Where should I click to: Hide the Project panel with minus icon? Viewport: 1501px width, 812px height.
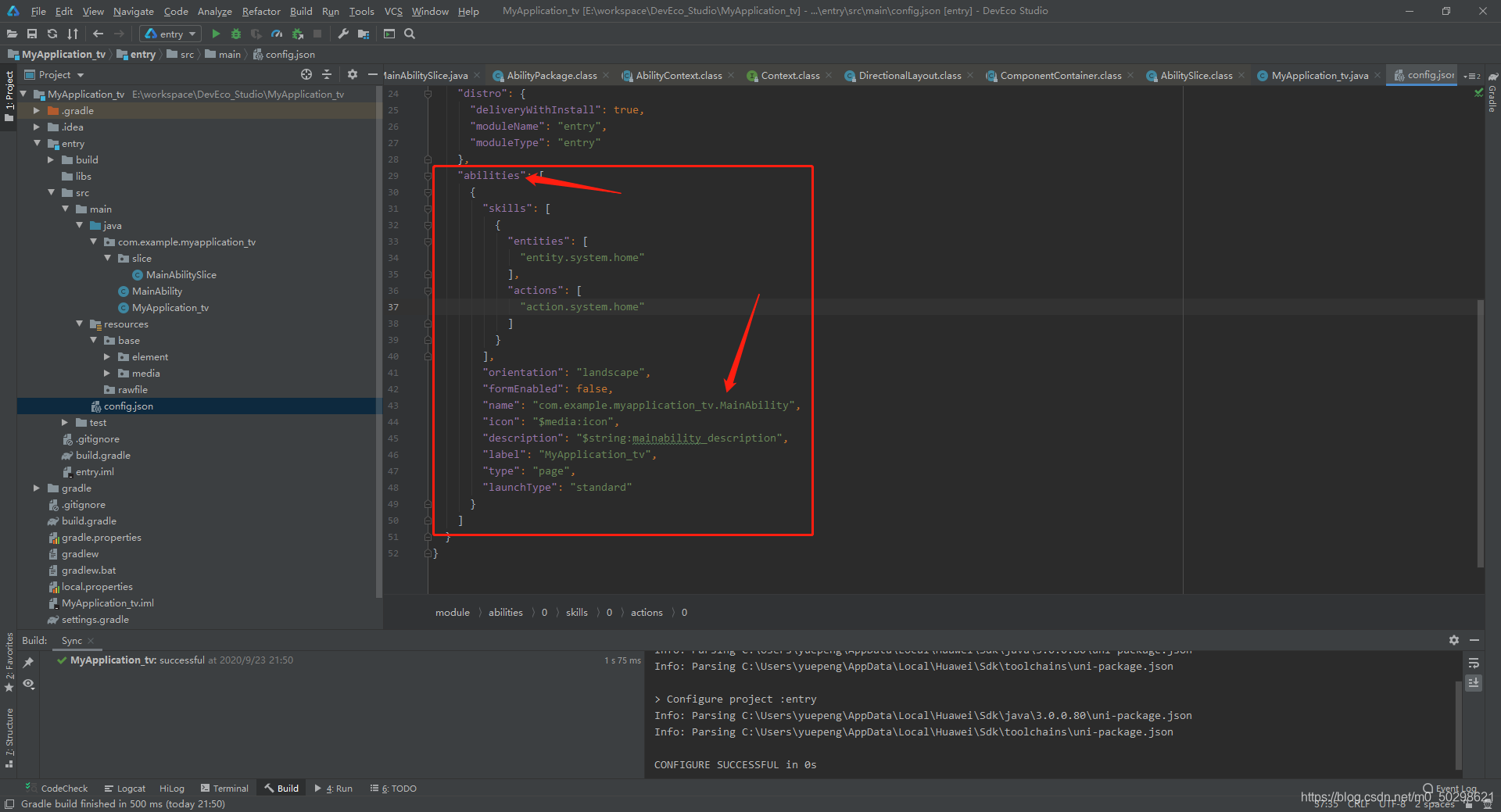click(373, 74)
